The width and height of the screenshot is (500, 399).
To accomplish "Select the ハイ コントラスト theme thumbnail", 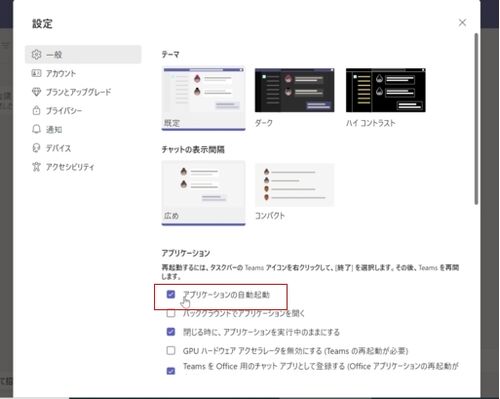I will [x=386, y=90].
